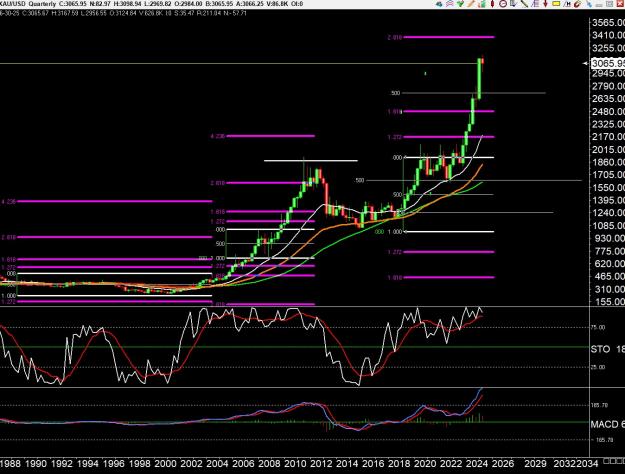The image size is (625, 474).
Task: Click the 2170.00 price scale label
Action: [x=608, y=137]
